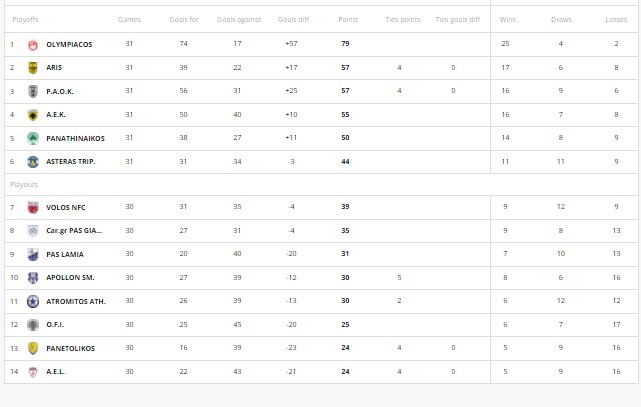This screenshot has height=407, width=641.
Task: Sort table by Points column header
Action: coord(348,19)
